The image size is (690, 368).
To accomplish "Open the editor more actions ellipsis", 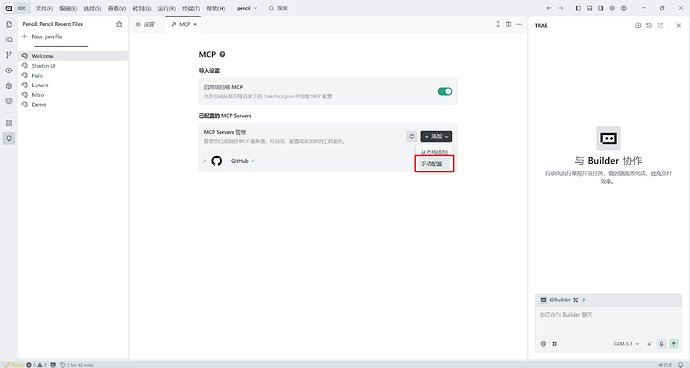I will tap(519, 24).
